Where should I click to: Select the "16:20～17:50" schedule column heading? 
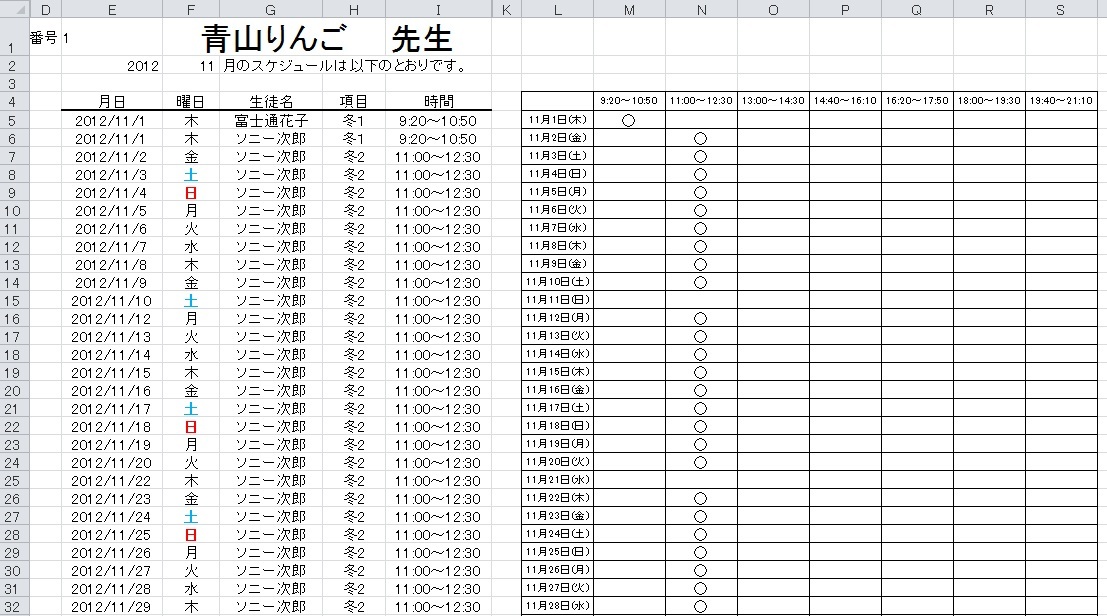pos(917,101)
